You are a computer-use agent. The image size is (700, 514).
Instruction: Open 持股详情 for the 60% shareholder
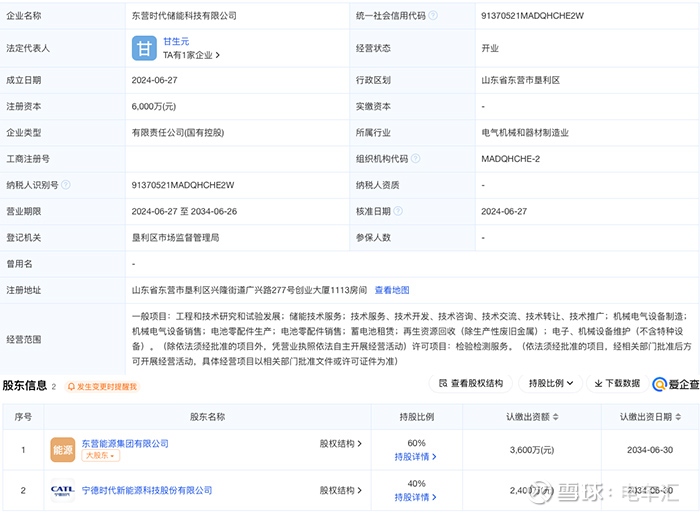[x=415, y=457]
